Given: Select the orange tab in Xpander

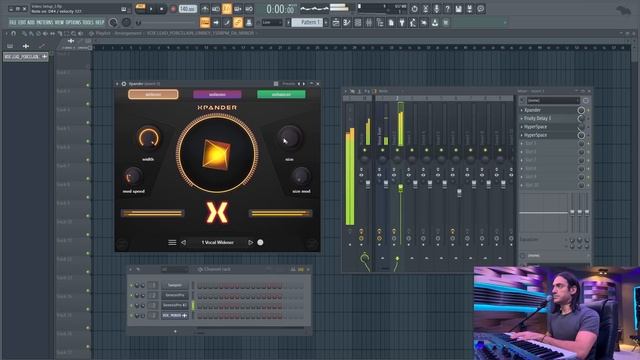Looking at the screenshot, I should 153,94.
